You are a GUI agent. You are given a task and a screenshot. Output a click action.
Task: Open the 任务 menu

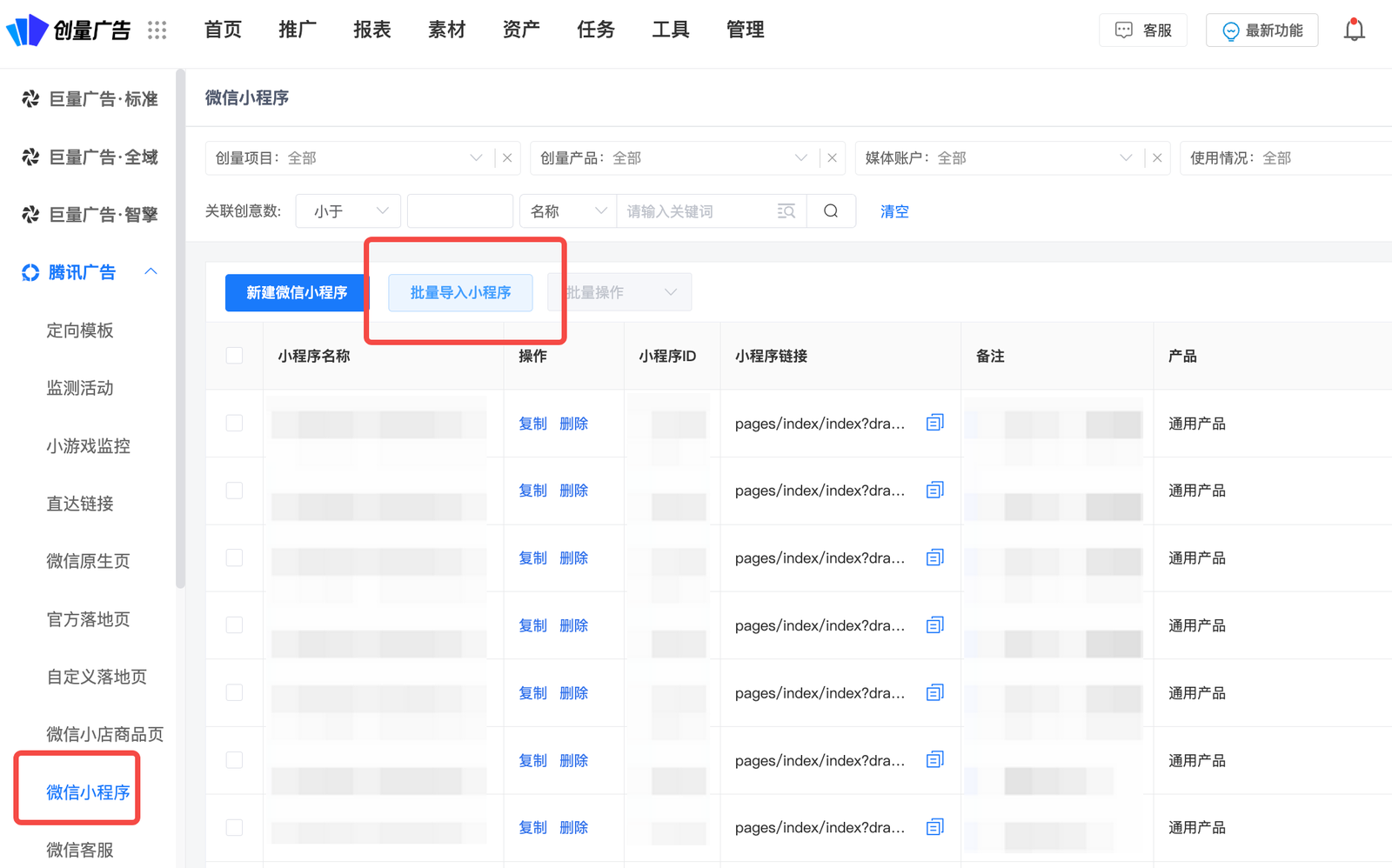pos(596,30)
